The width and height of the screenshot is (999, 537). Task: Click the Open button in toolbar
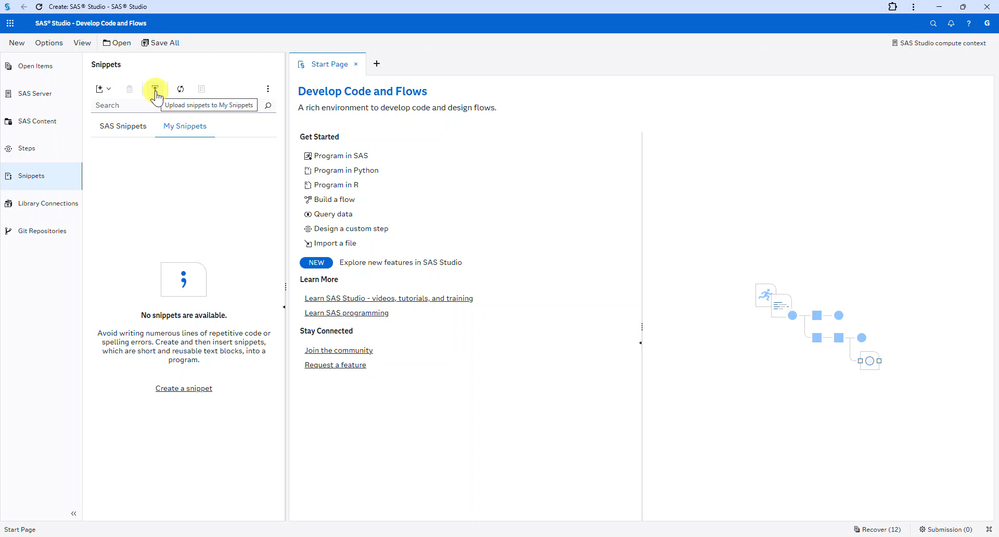pos(117,43)
